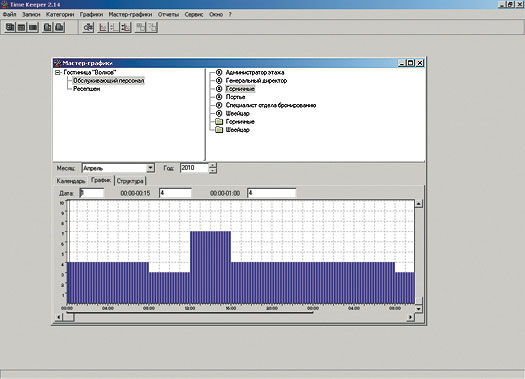Viewport: 525px width, 379px height.
Task: Switch to the График tab
Action: click(101, 180)
